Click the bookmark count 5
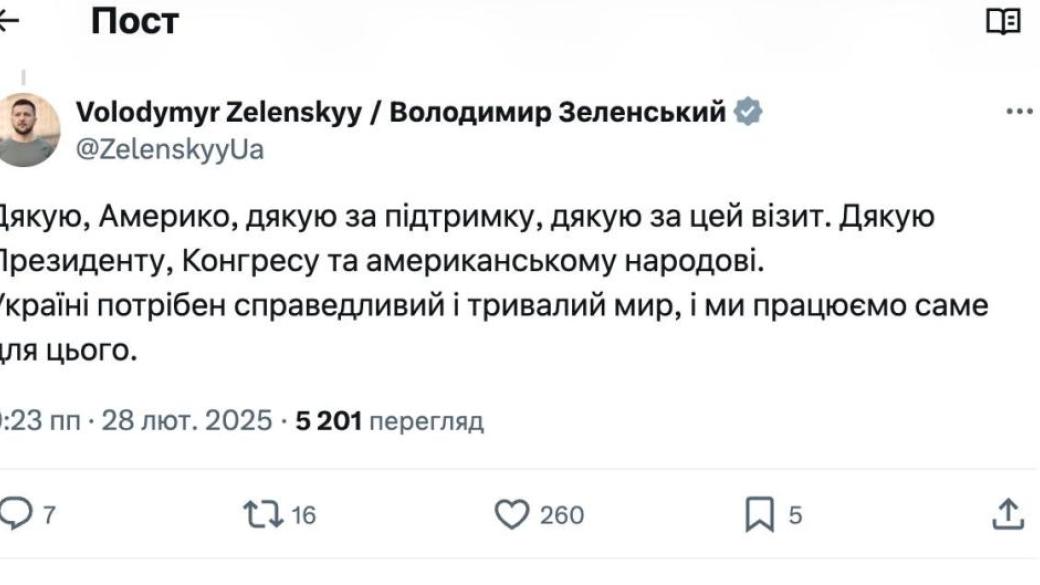This screenshot has width=1040, height=585. (795, 515)
